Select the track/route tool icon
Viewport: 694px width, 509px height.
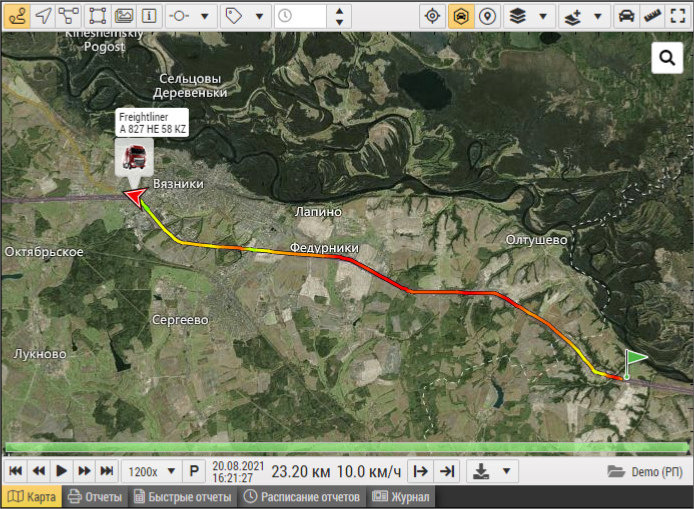(17, 16)
